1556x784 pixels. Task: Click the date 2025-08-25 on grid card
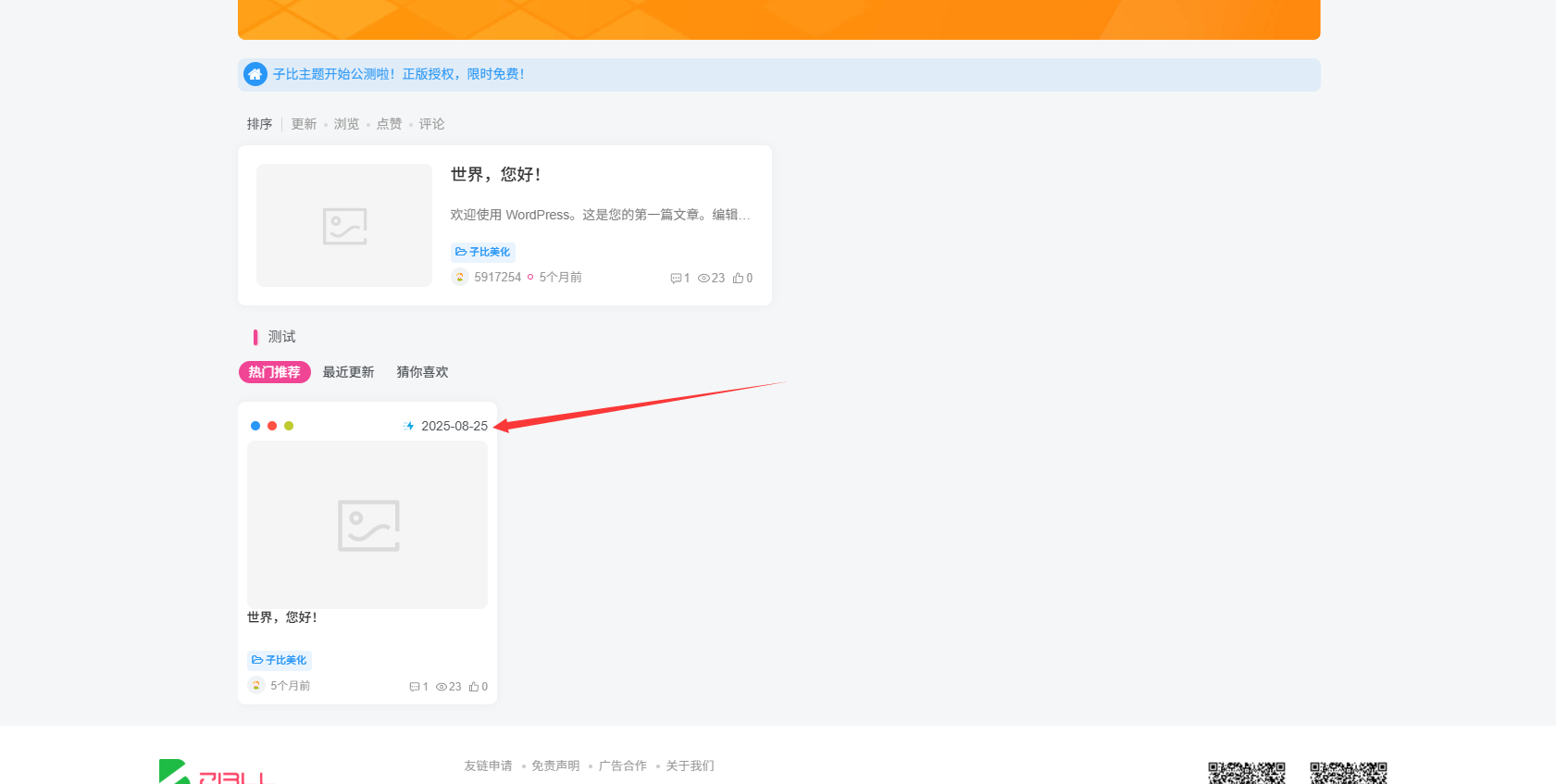click(x=454, y=426)
